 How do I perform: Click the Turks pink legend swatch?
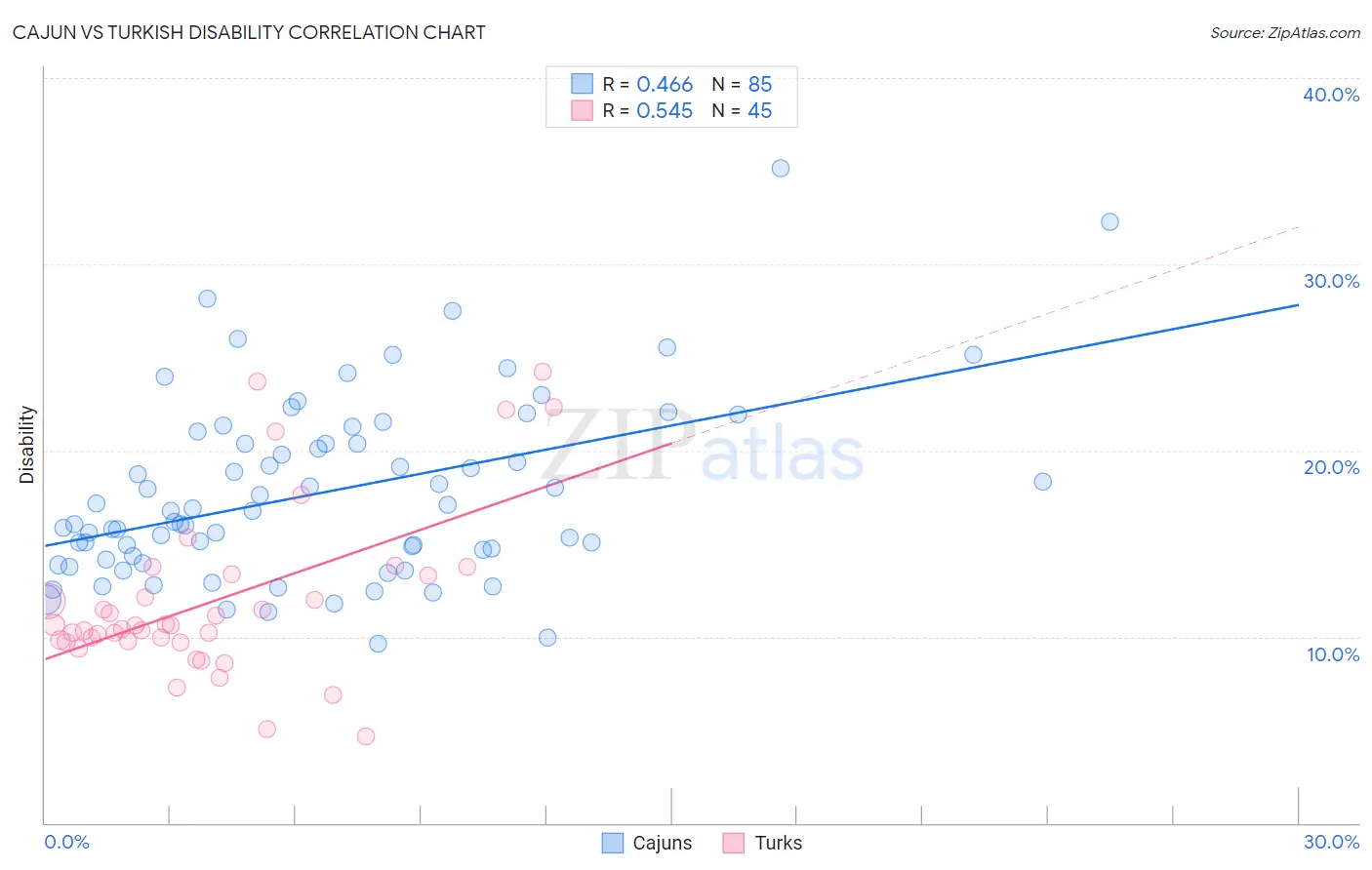(x=734, y=843)
